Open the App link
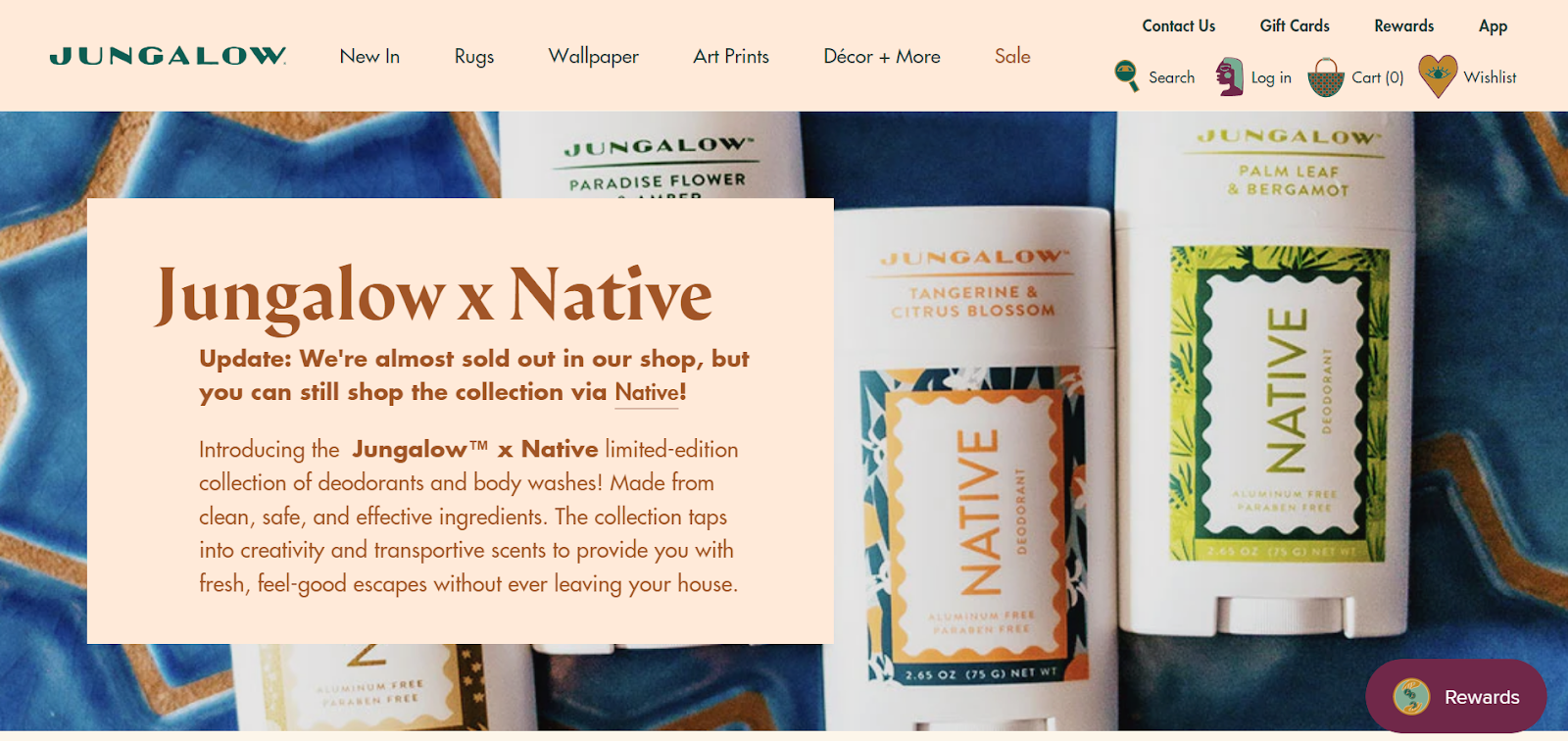 1493,26
